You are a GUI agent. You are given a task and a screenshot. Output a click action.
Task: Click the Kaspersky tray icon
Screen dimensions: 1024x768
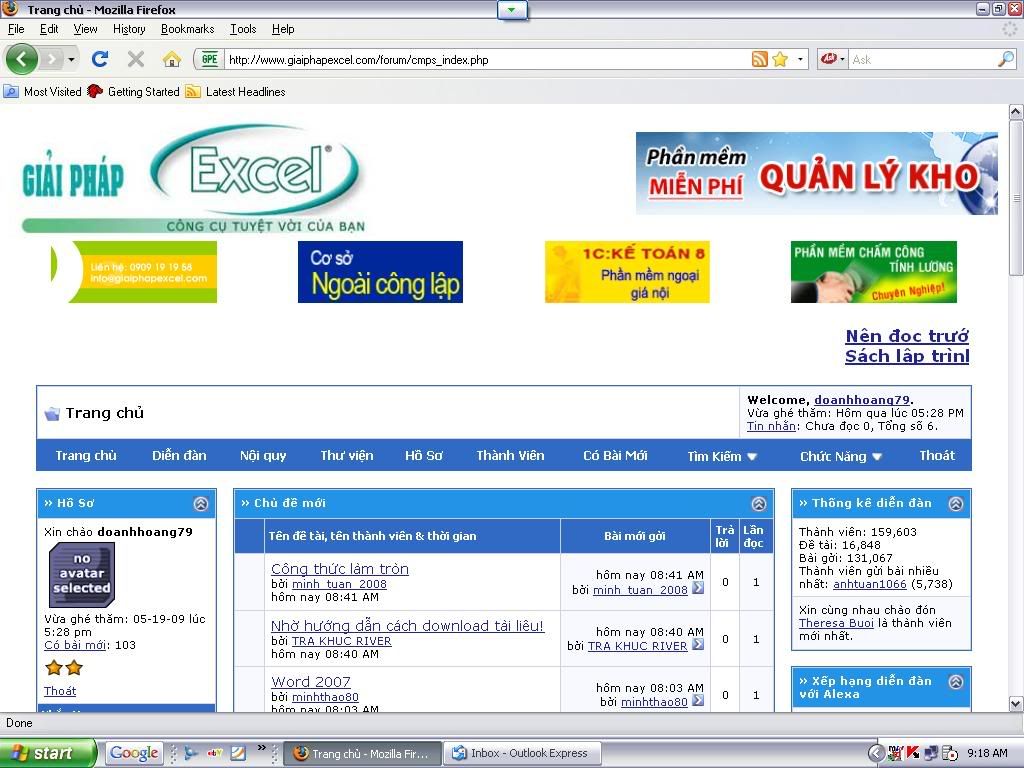pyautogui.click(x=913, y=753)
